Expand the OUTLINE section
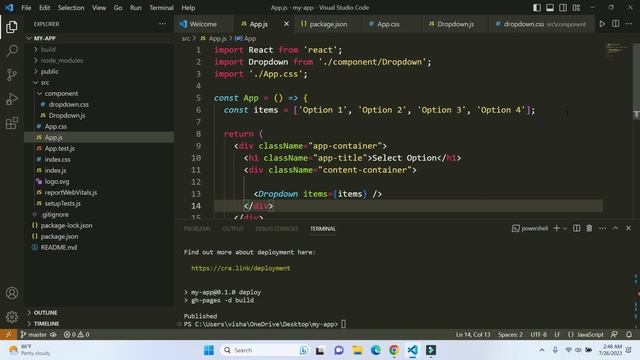This screenshot has height=360, width=640. (x=99, y=312)
